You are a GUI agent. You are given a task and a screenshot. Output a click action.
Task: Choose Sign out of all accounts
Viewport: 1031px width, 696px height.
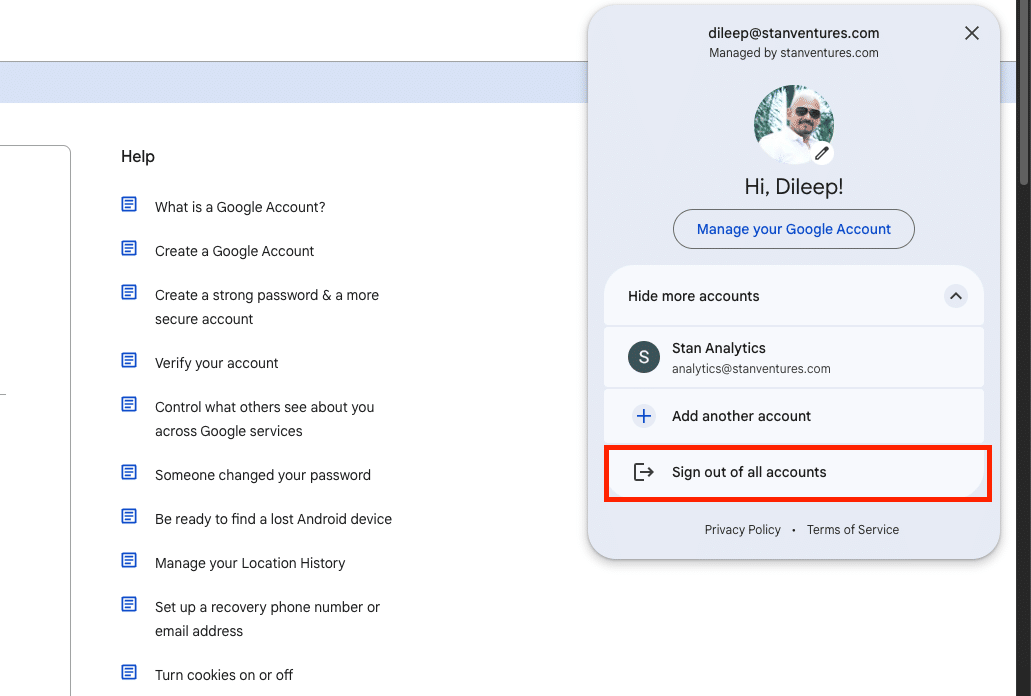(749, 472)
